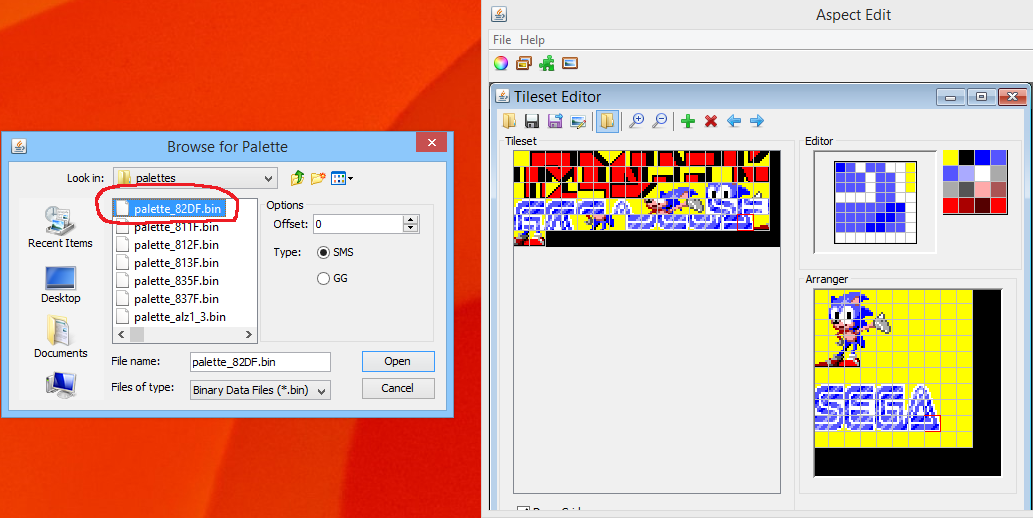Select file palette_813F.bin

(x=167, y=263)
